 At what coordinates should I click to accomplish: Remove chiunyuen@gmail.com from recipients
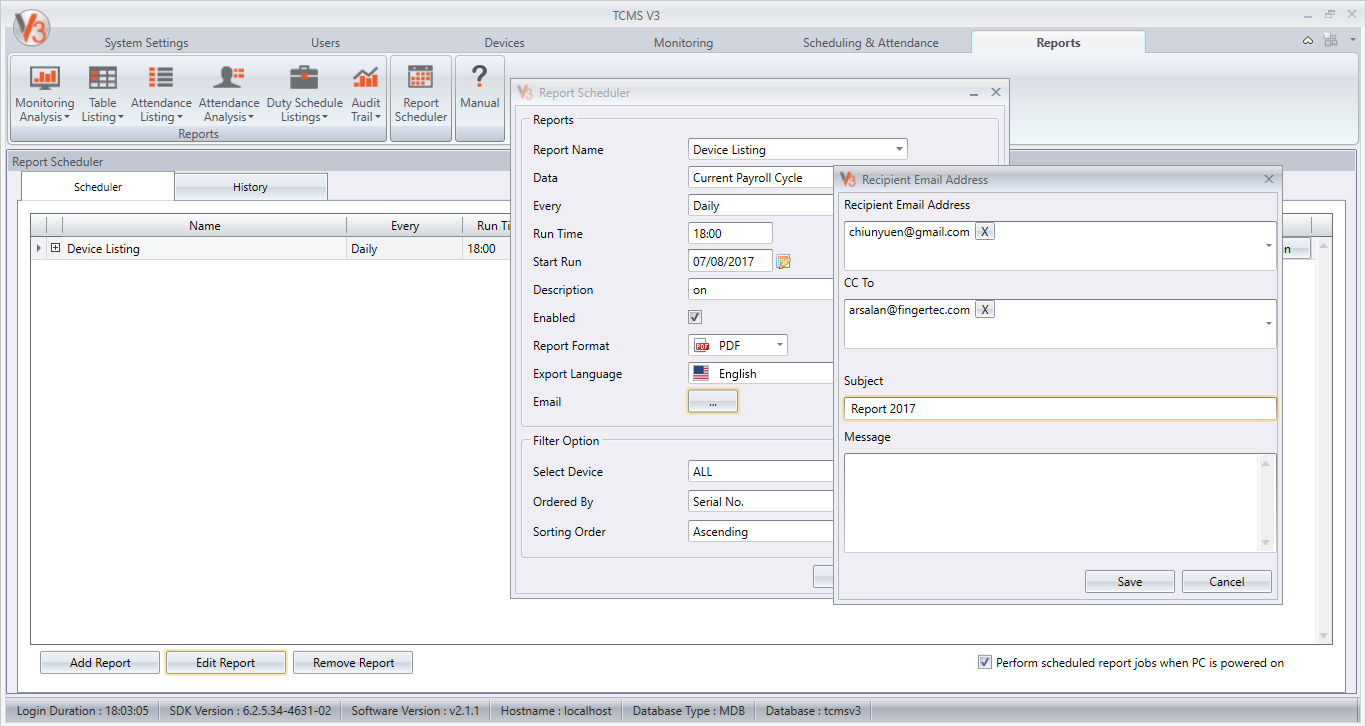[x=985, y=232]
